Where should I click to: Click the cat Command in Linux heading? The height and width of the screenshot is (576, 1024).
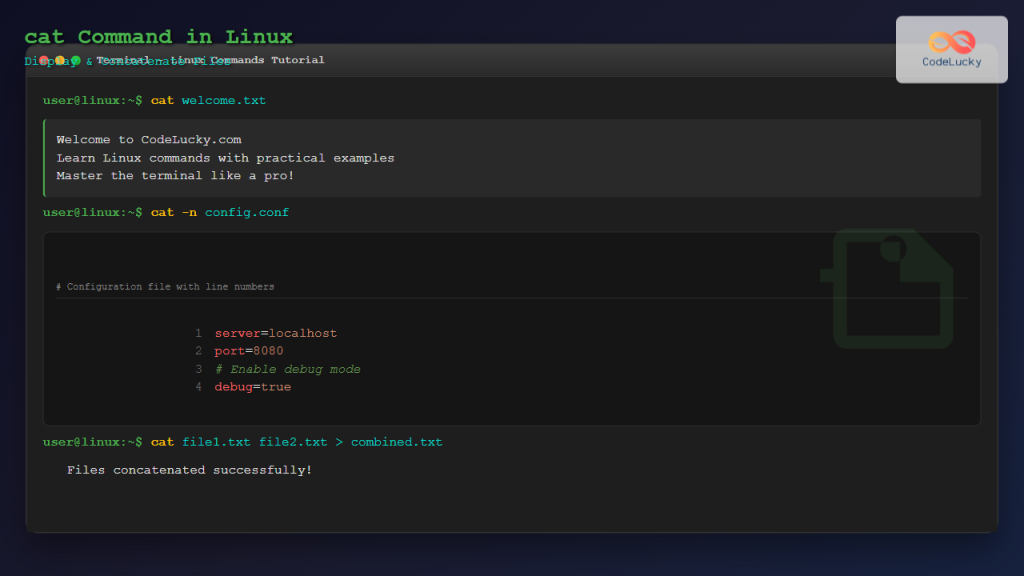coord(158,36)
